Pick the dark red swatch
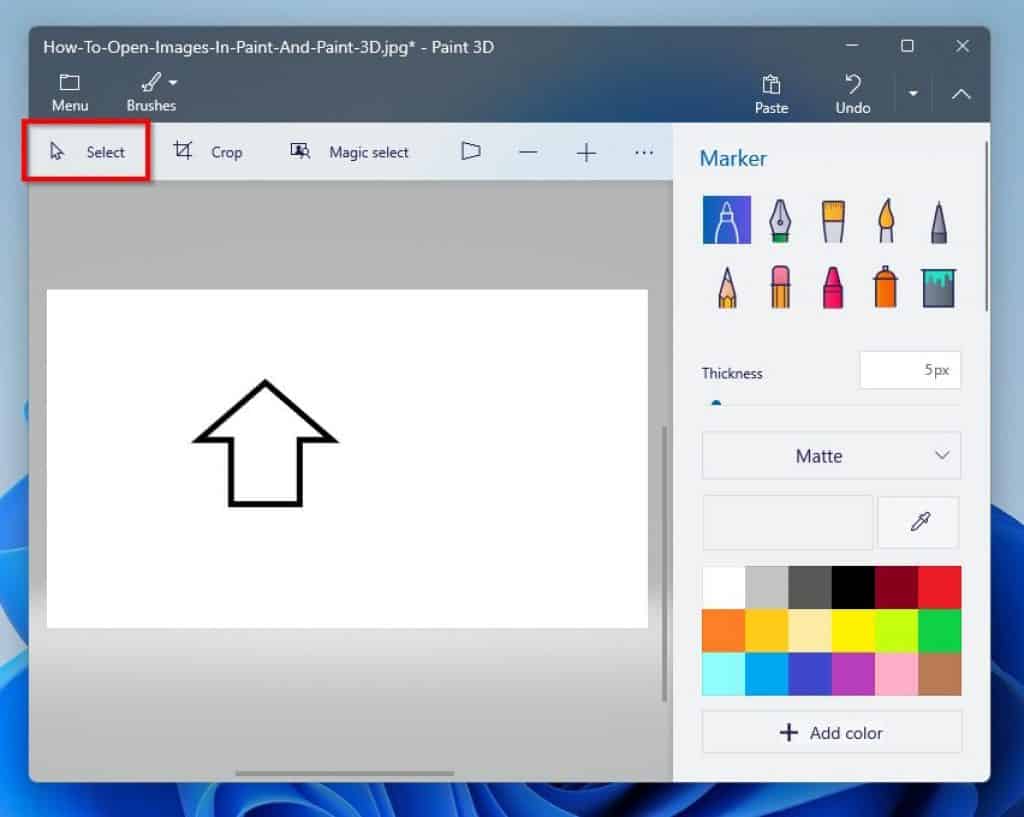The image size is (1024, 817). pyautogui.click(x=896, y=587)
